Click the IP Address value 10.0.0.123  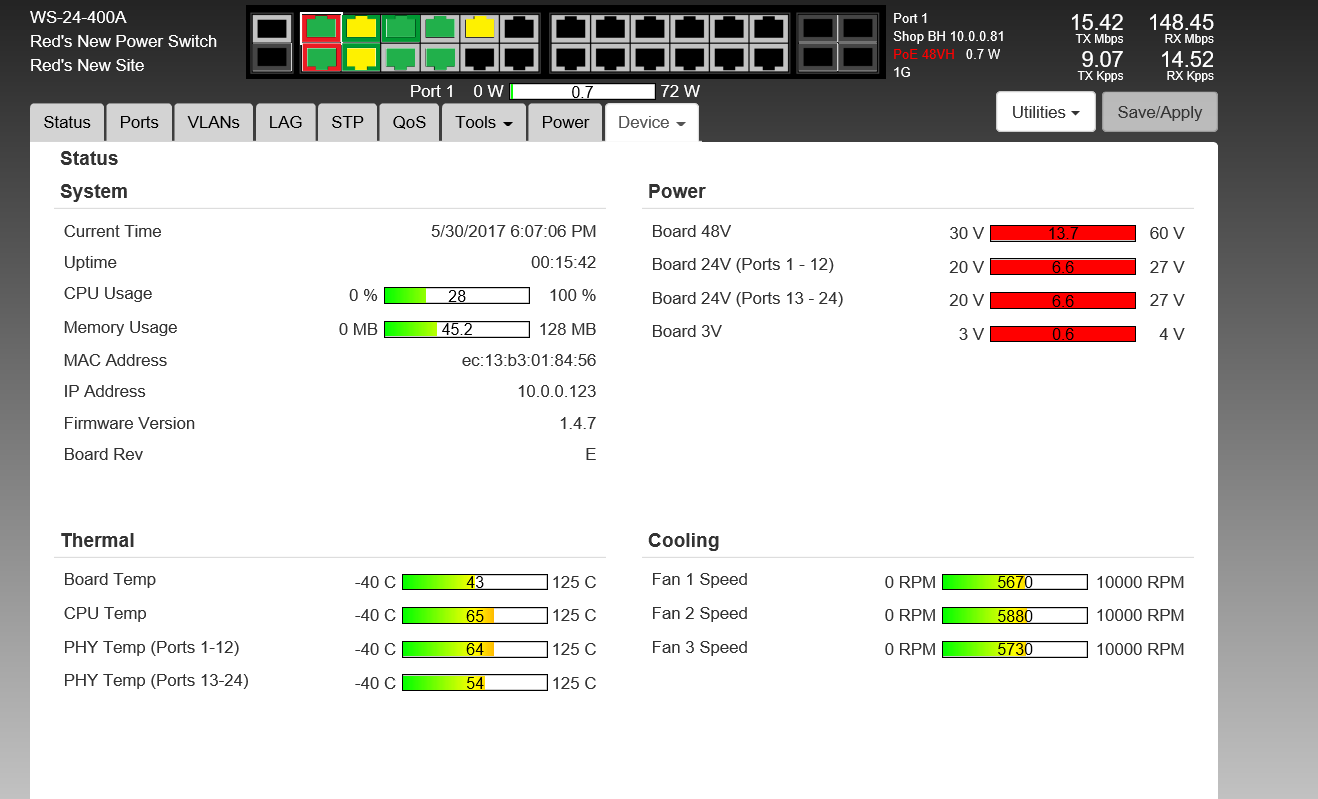(x=556, y=391)
